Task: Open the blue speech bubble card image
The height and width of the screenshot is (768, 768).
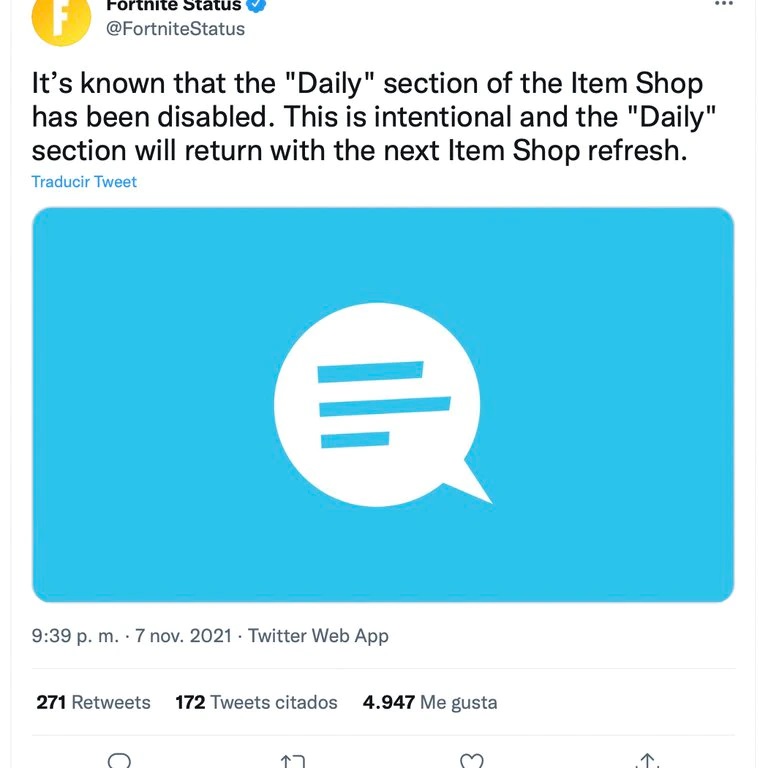Action: point(383,405)
